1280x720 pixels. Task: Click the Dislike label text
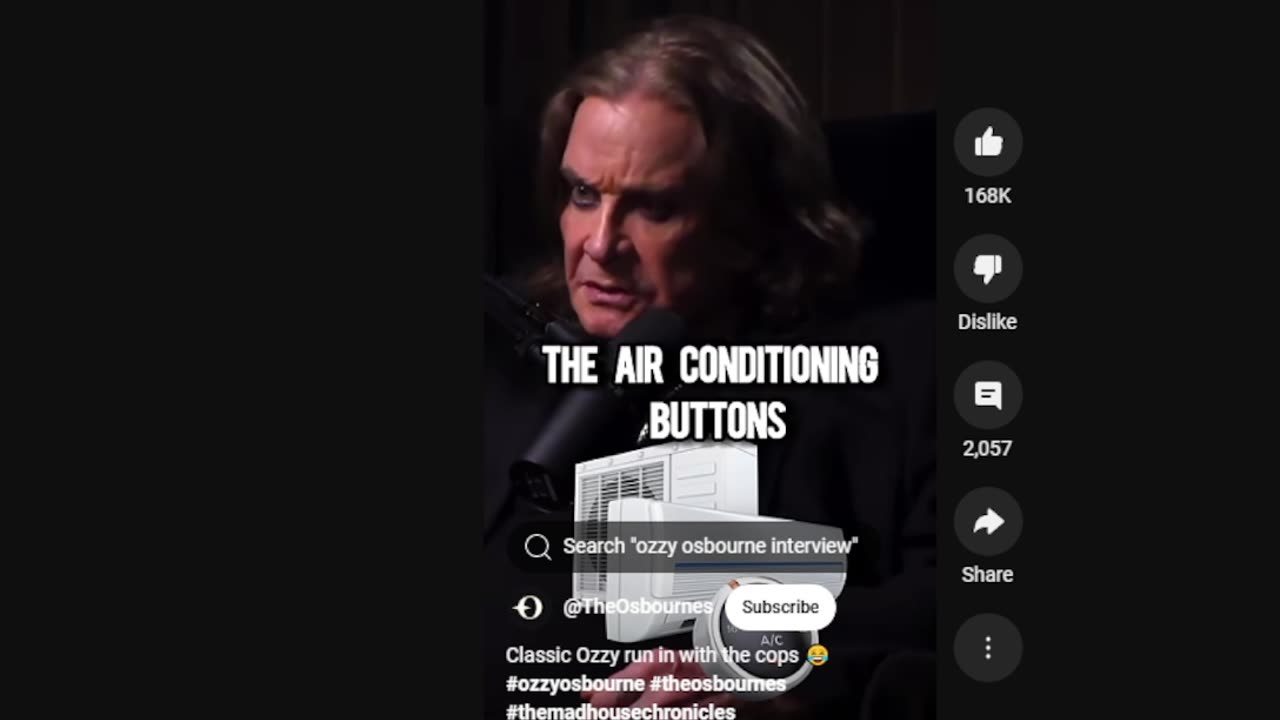(x=987, y=322)
